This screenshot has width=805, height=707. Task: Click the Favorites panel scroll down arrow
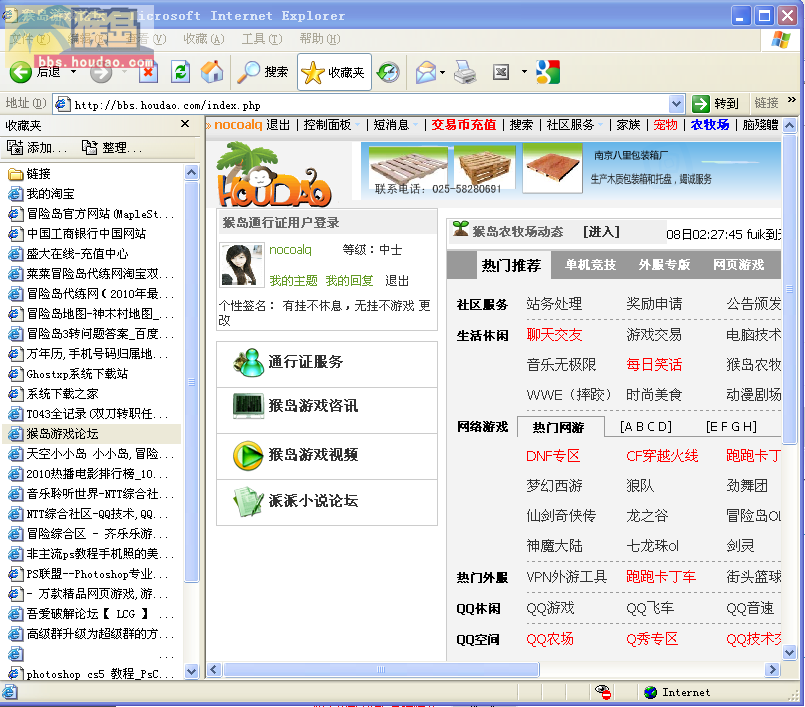pos(191,671)
